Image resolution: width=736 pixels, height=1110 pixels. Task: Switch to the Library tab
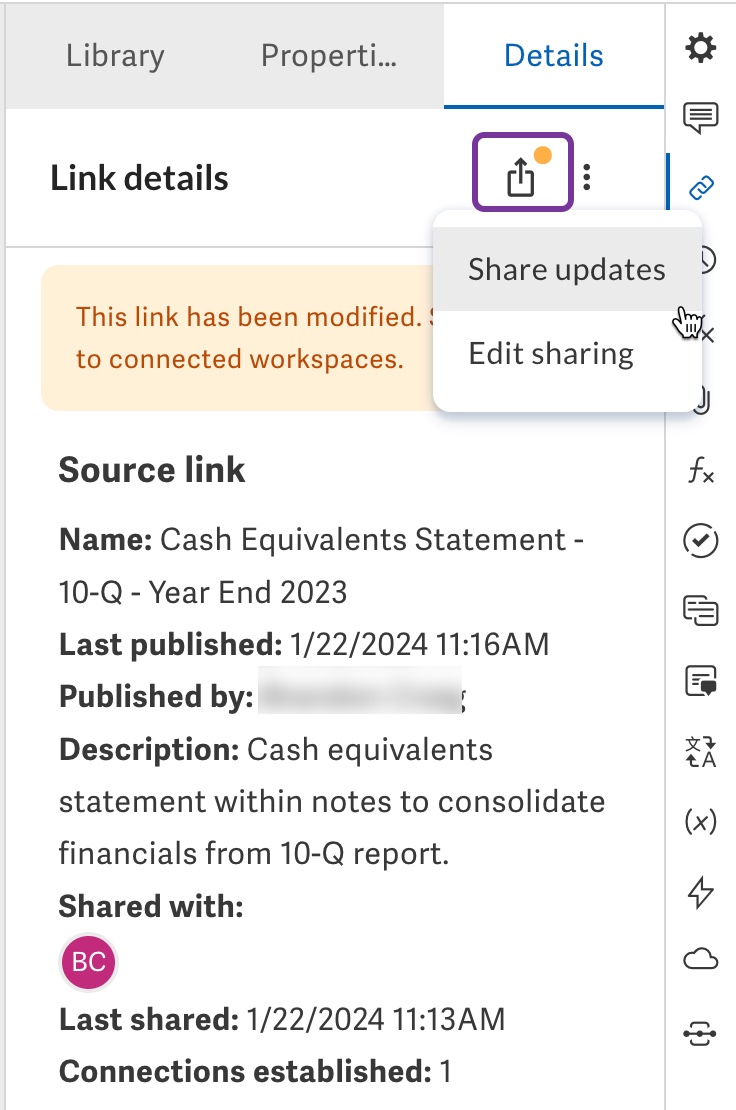[115, 55]
